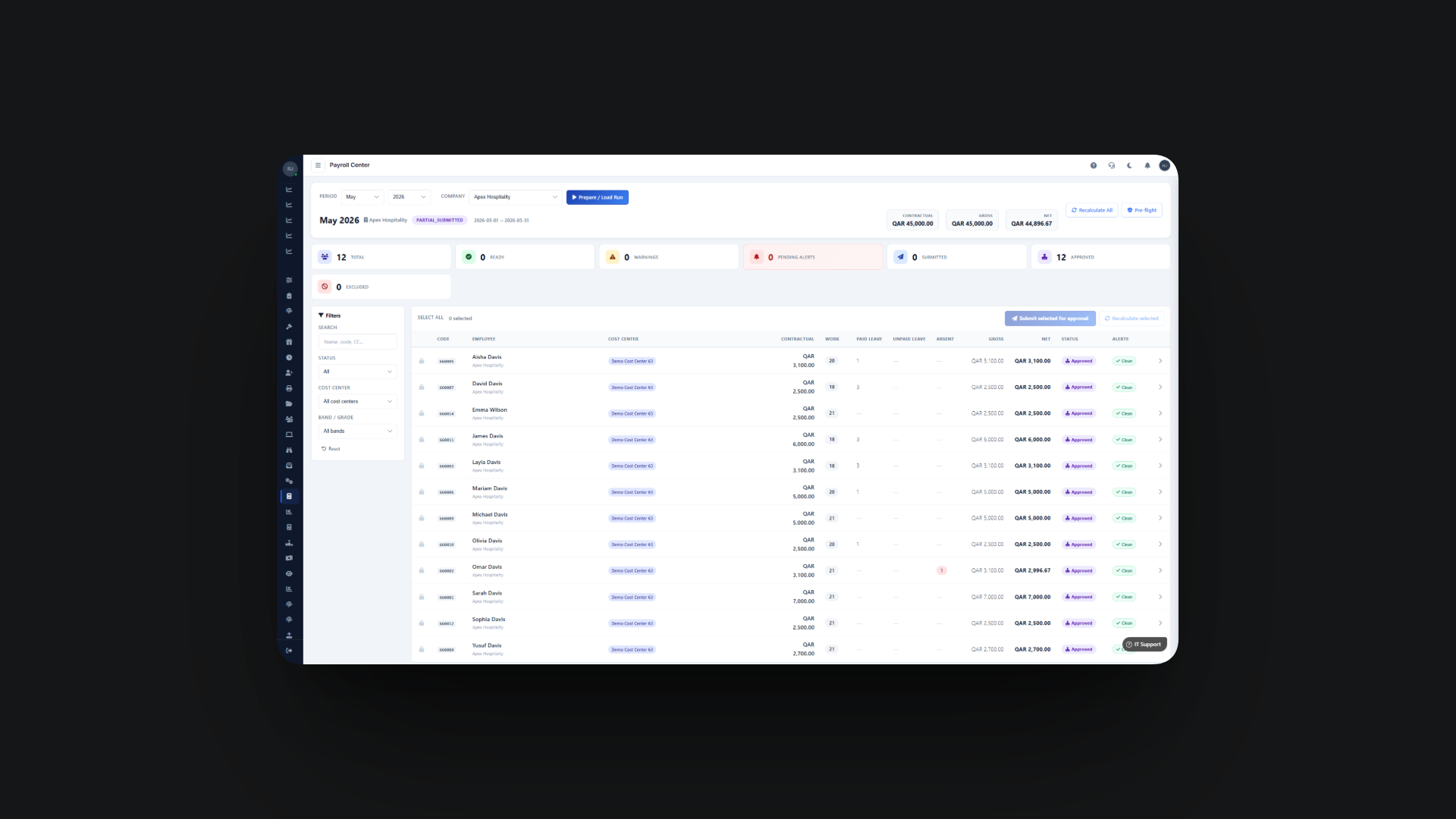Click the logout icon at sidebar bottom

tap(289, 651)
